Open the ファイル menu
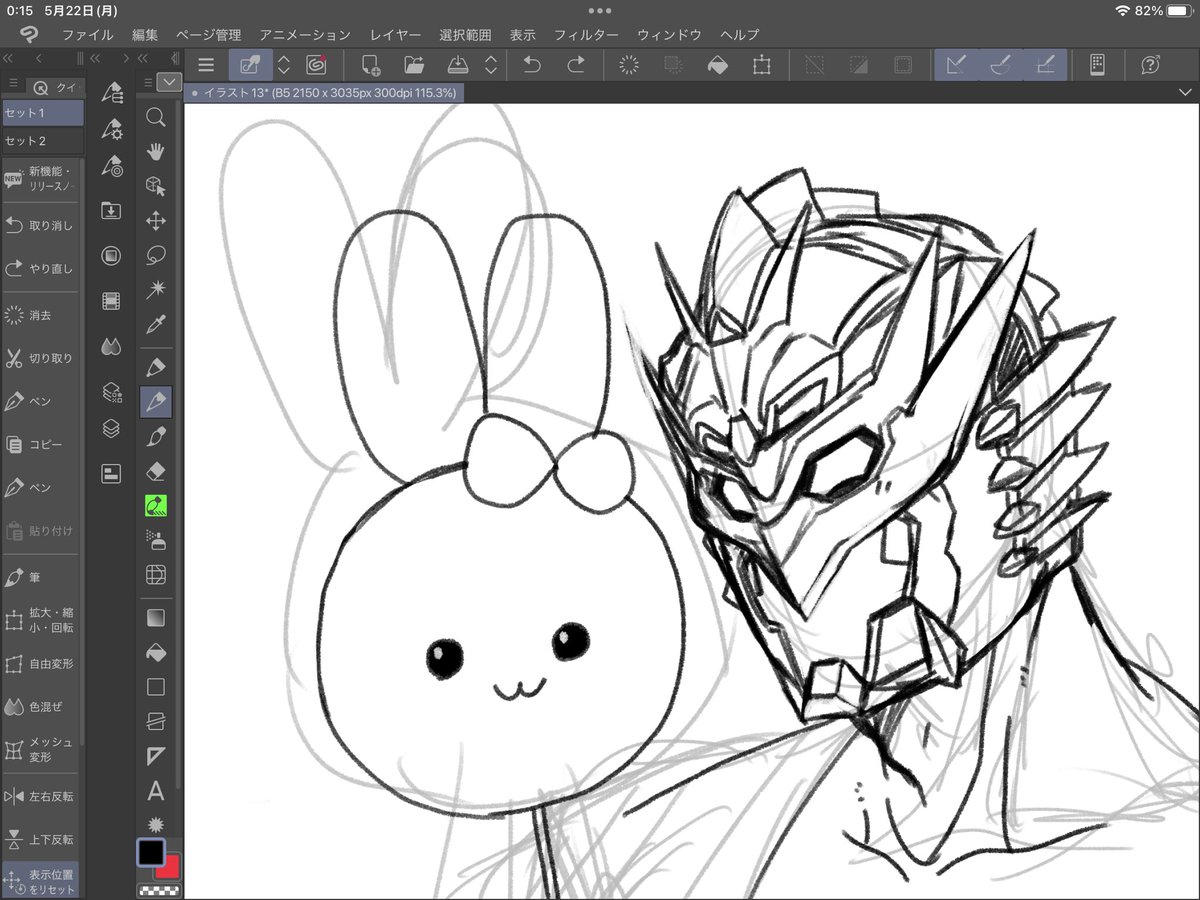 tap(88, 35)
